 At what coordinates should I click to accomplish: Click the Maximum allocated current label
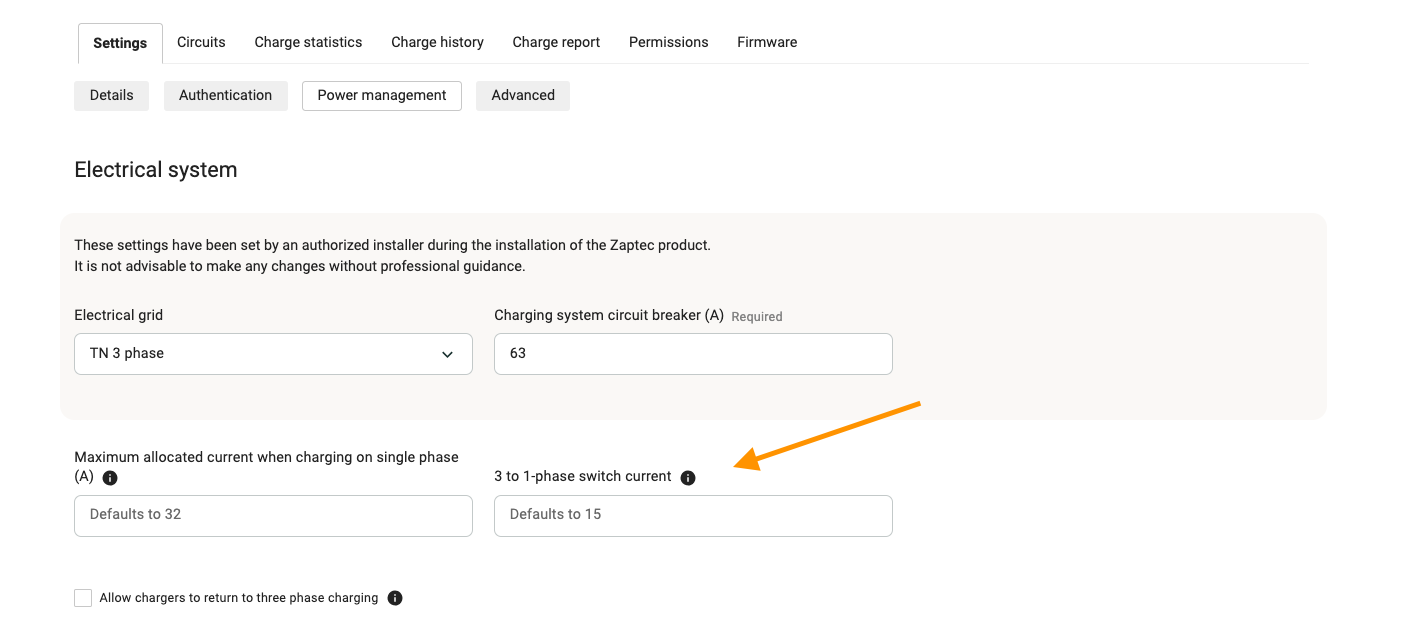tap(266, 467)
